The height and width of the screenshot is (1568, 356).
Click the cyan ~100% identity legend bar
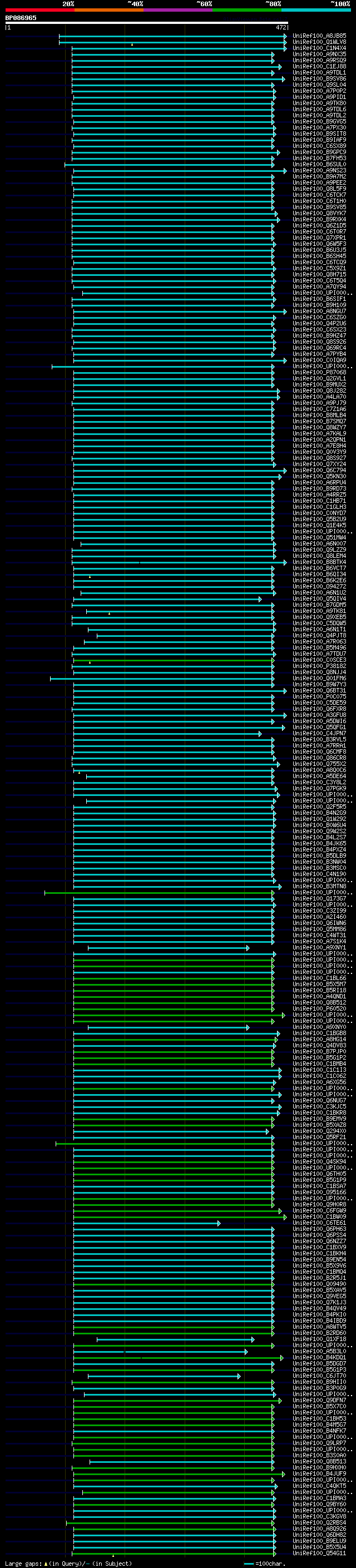point(316,10)
